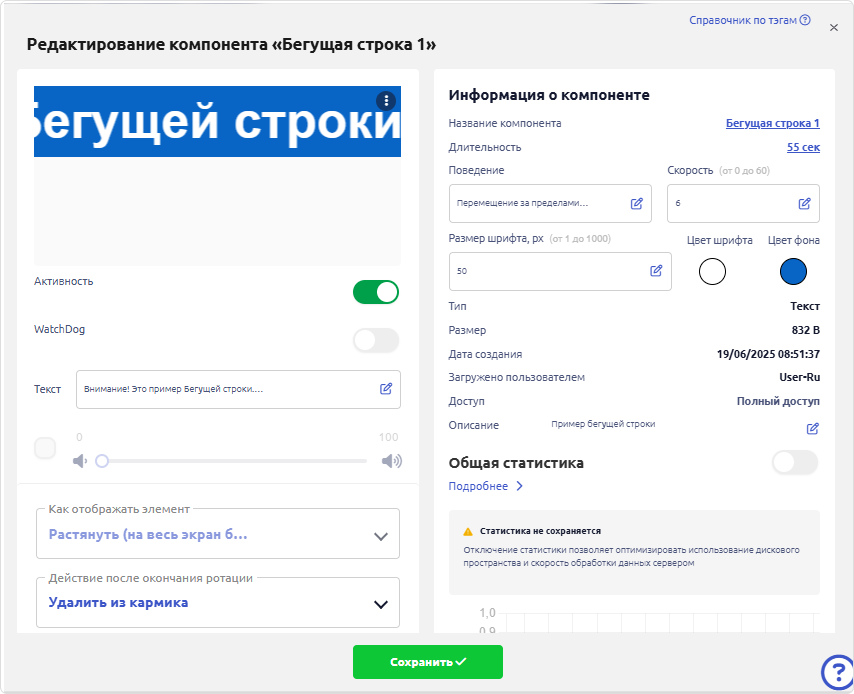
Task: Disable the Активность toggle
Action: tap(376, 292)
